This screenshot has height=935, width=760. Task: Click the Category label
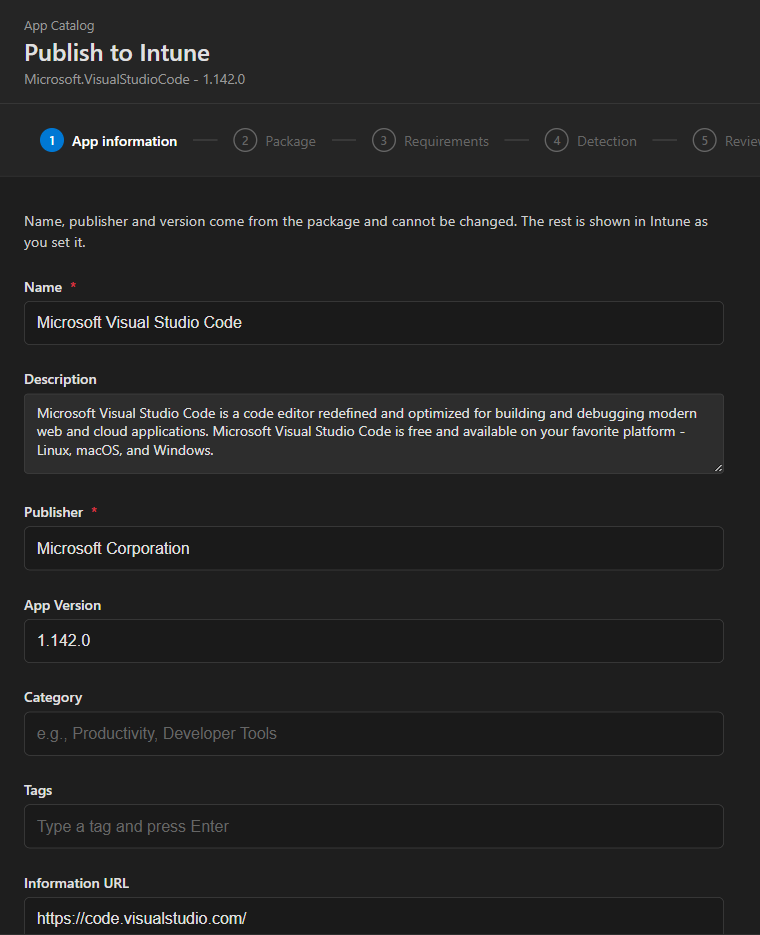[53, 698]
